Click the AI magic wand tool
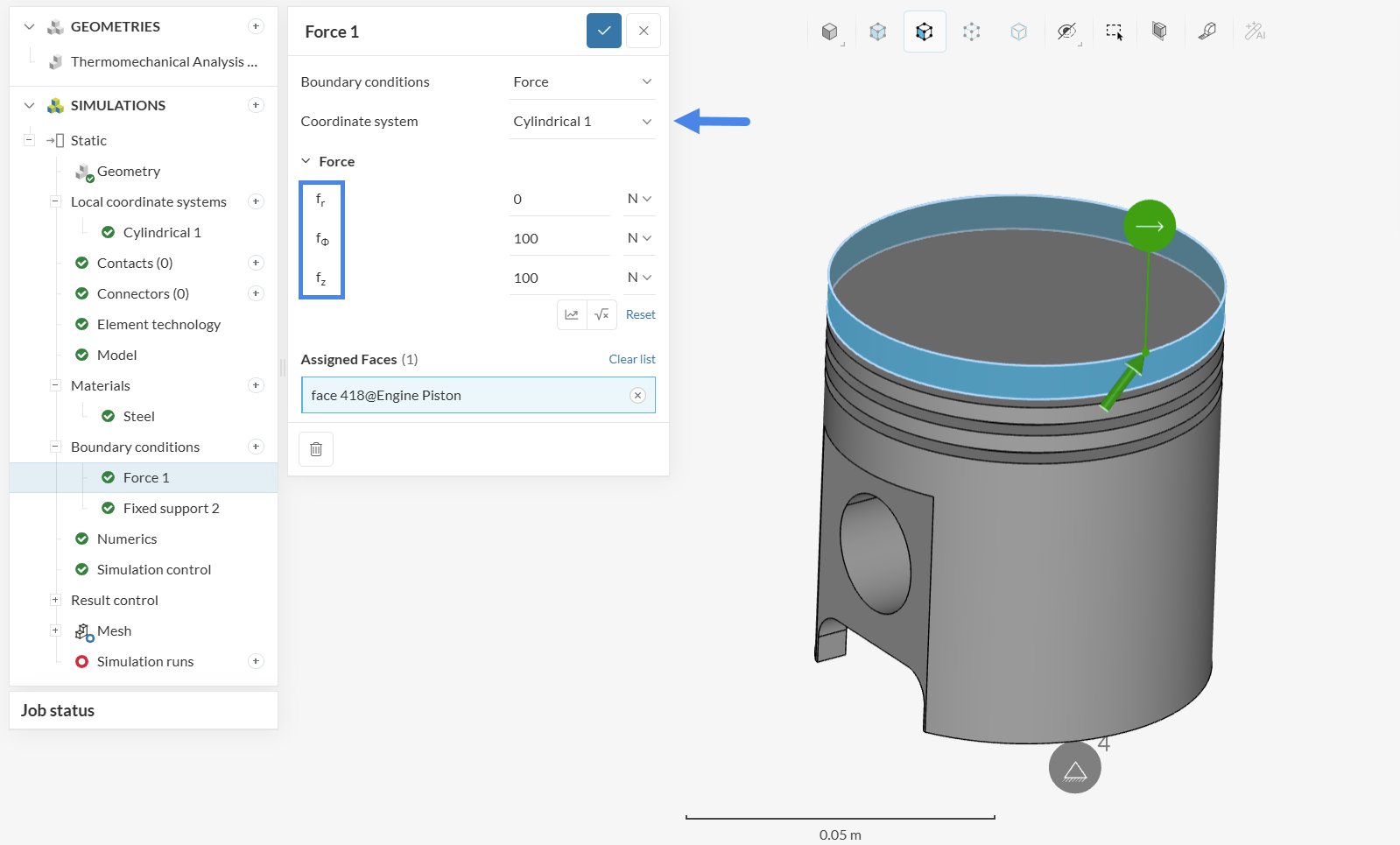 pyautogui.click(x=1255, y=32)
